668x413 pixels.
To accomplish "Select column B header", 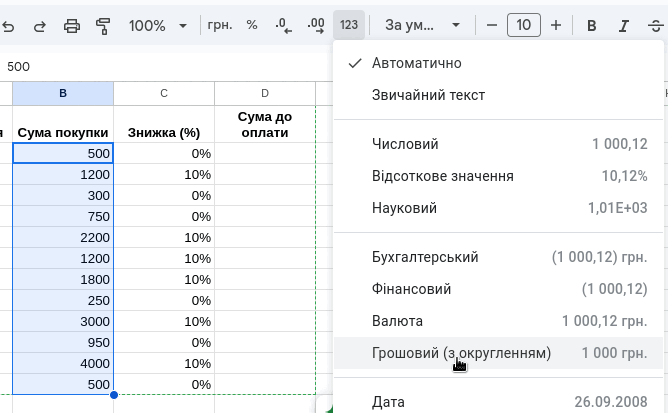I will click(63, 93).
